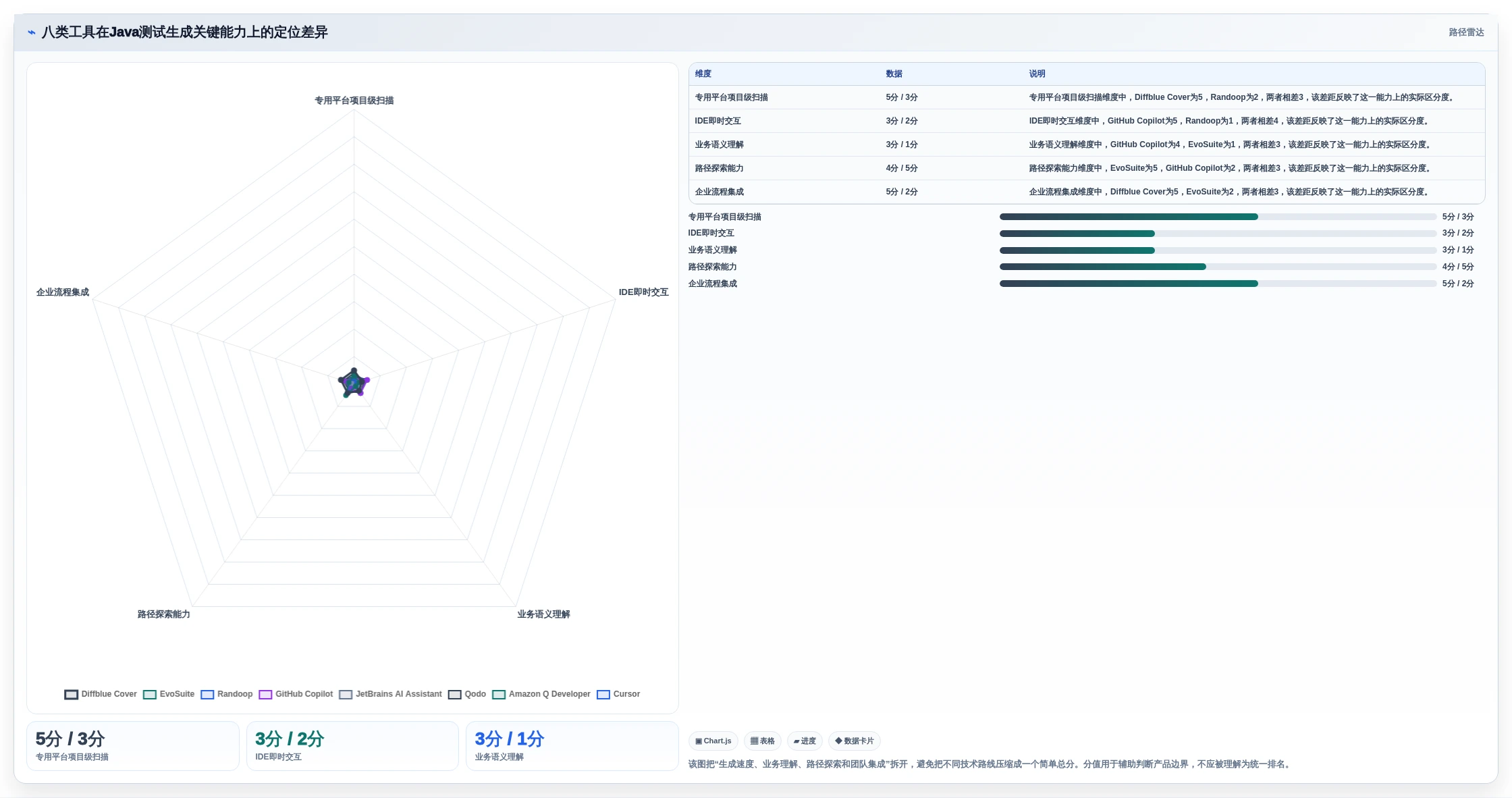Toggle the Diffblue Cover legend swatch
This screenshot has height=798, width=1512.
71,694
